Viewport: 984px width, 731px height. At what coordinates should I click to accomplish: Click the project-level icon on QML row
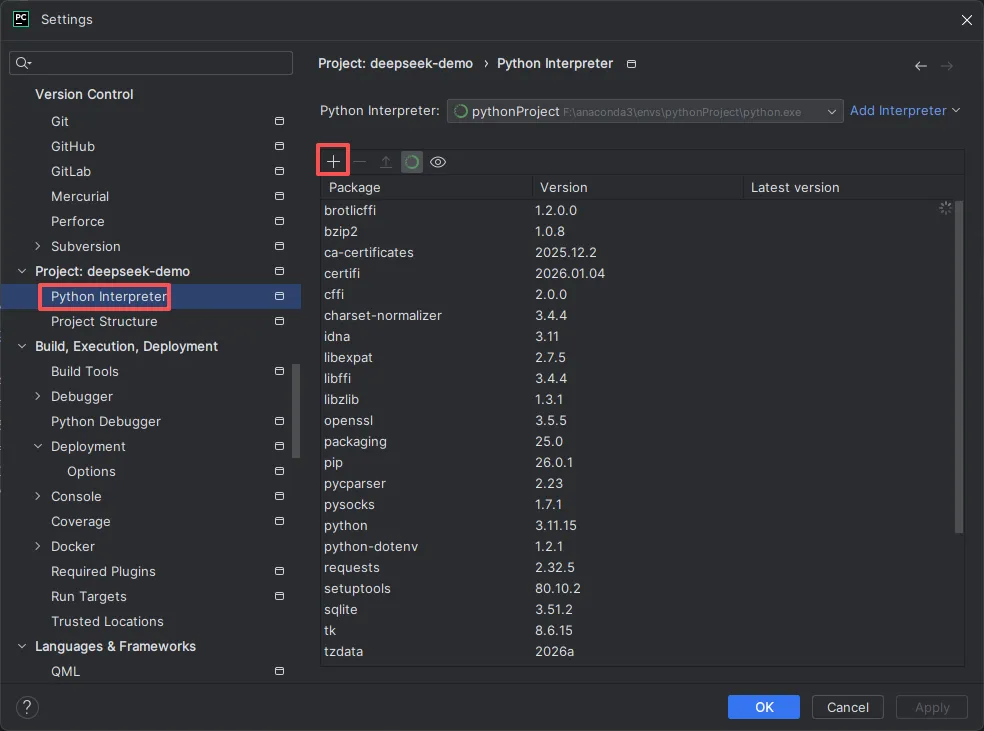279,671
